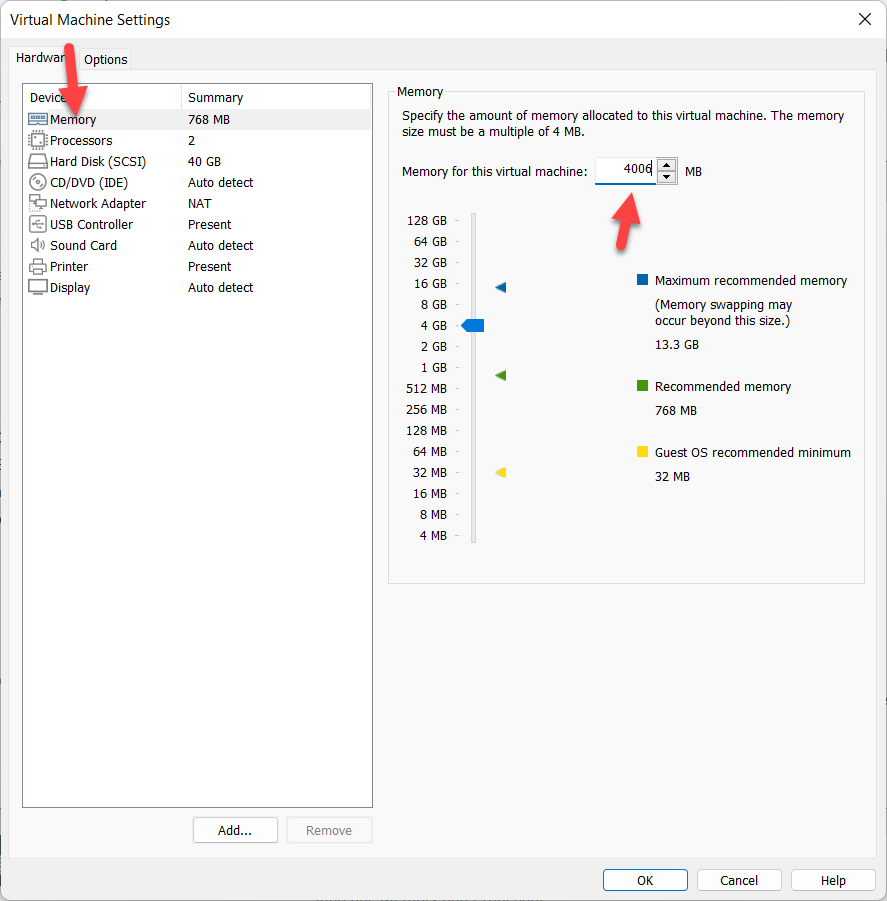
Task: Select the Sound Card speaker icon
Action: pyautogui.click(x=38, y=246)
